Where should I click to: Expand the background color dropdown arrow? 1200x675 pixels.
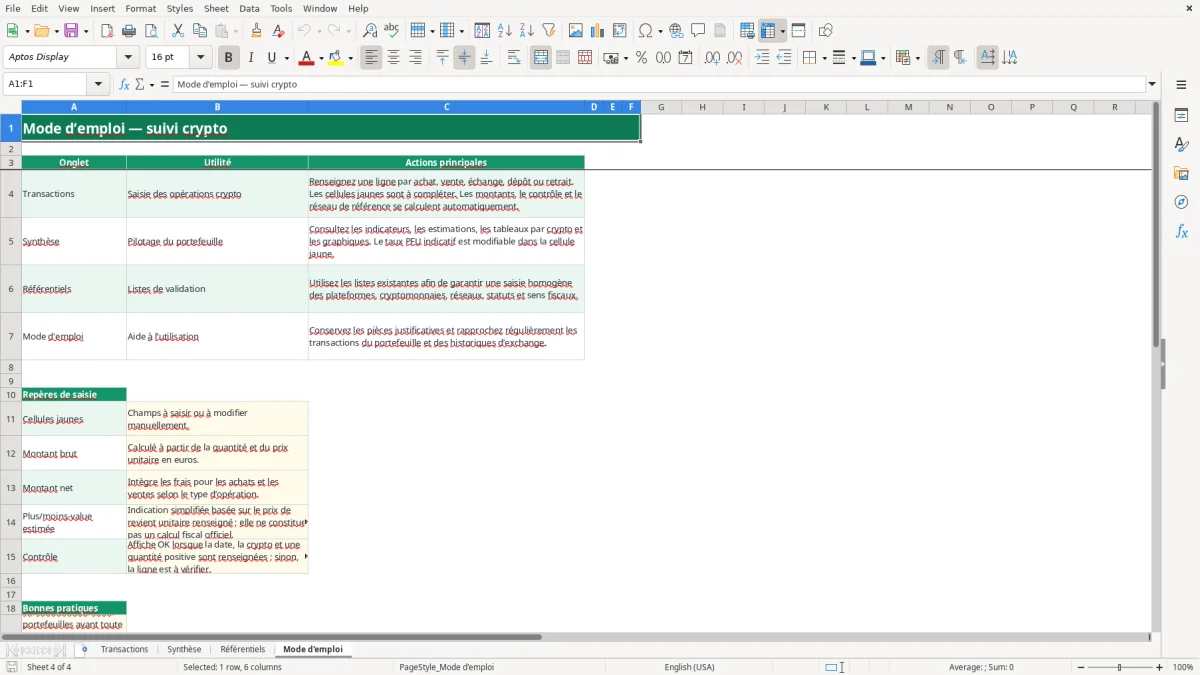(350, 58)
